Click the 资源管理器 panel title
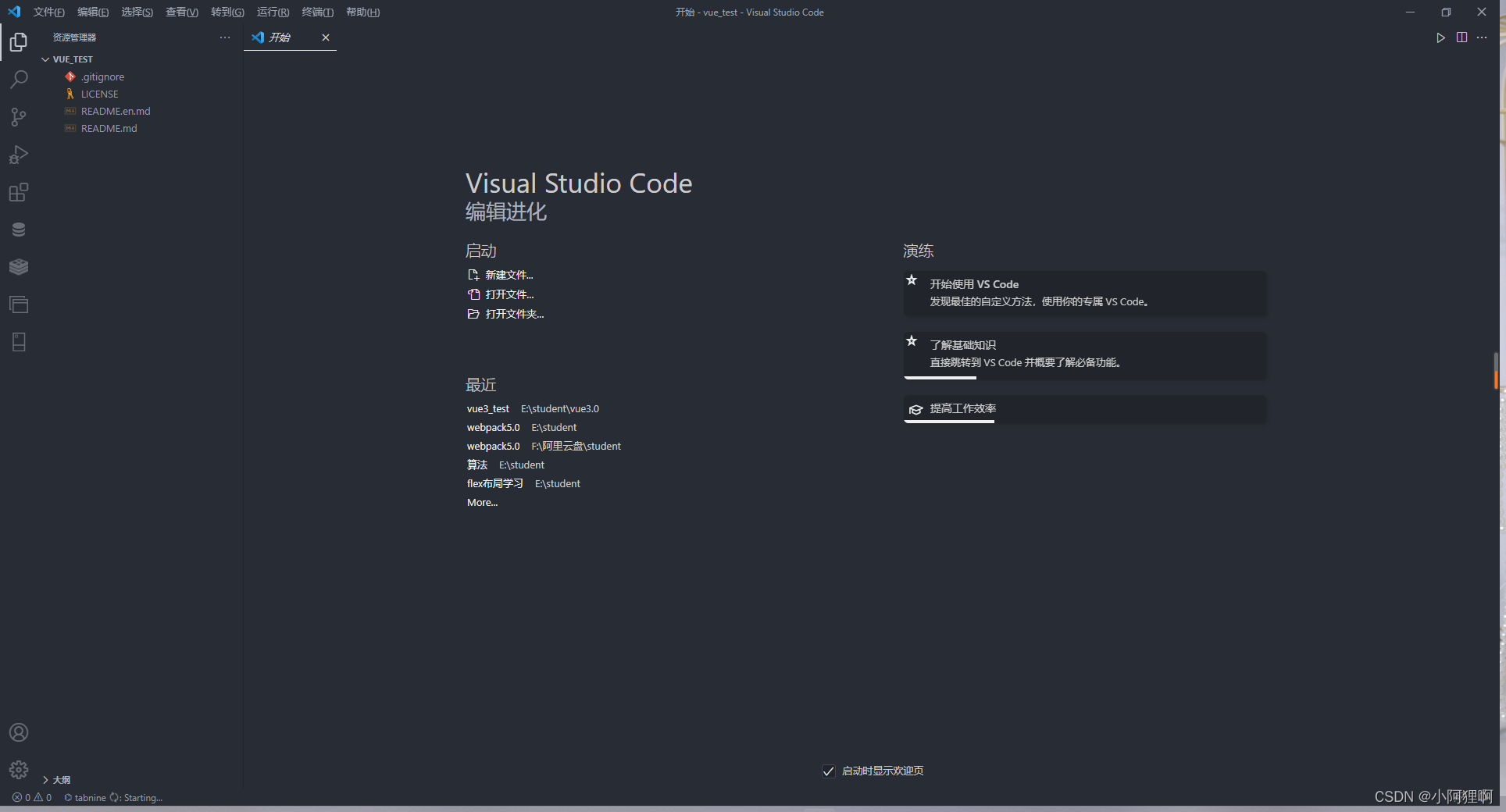 (x=74, y=37)
